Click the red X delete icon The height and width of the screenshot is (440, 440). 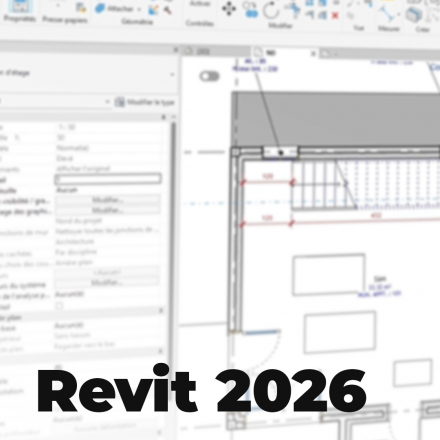[x=335, y=15]
